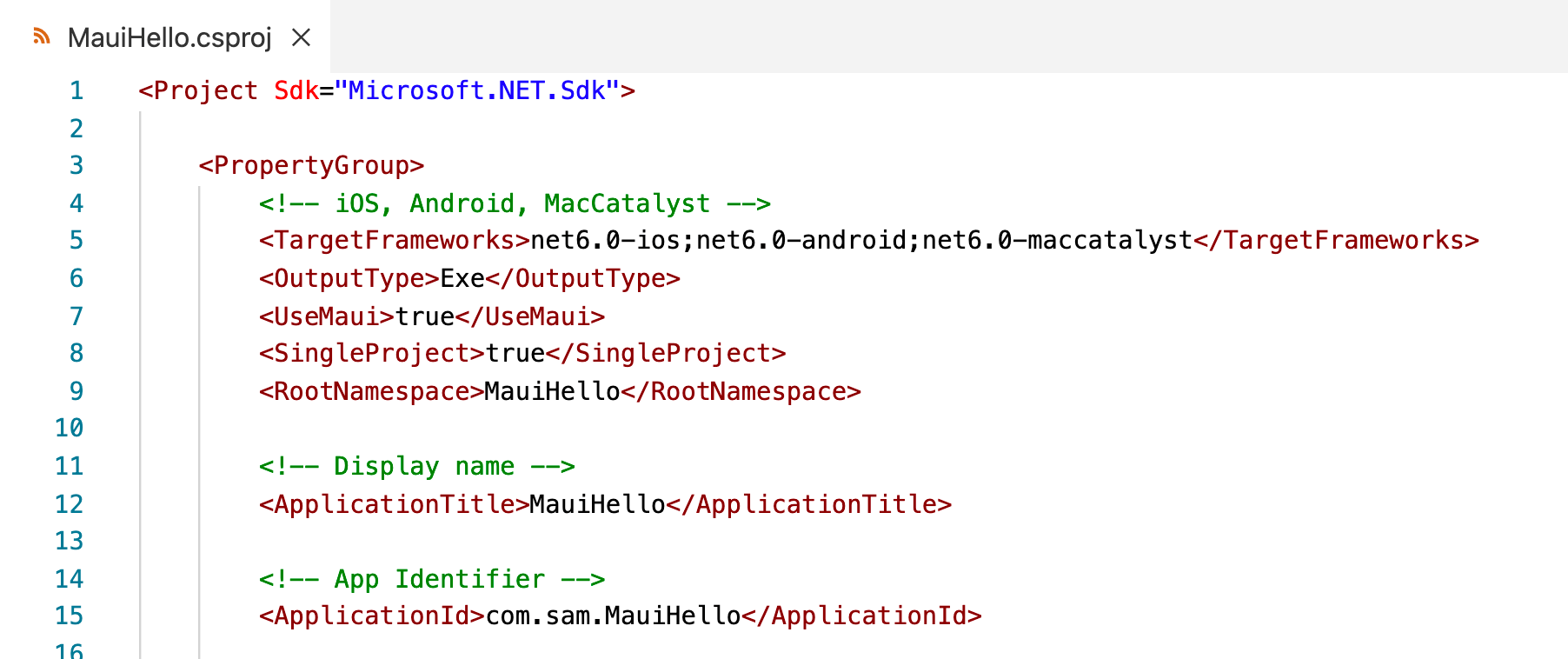Click the opening SingleProject tag
Viewport: 1568px width, 659px height.
pos(371,353)
